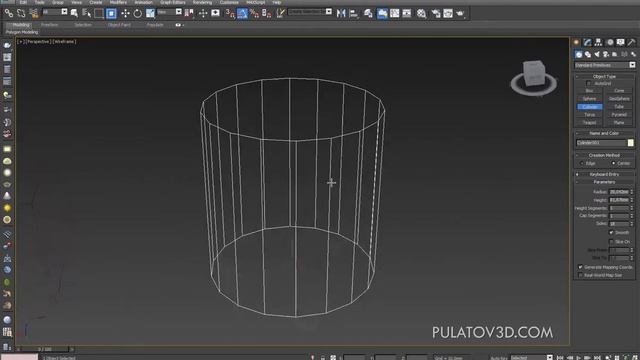The width and height of the screenshot is (640, 360).
Task: Toggle the Graphite ribbon button
Action: [x=382, y=13]
